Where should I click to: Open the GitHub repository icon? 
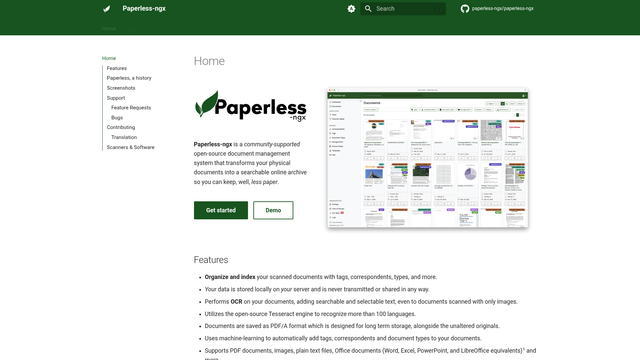[465, 9]
